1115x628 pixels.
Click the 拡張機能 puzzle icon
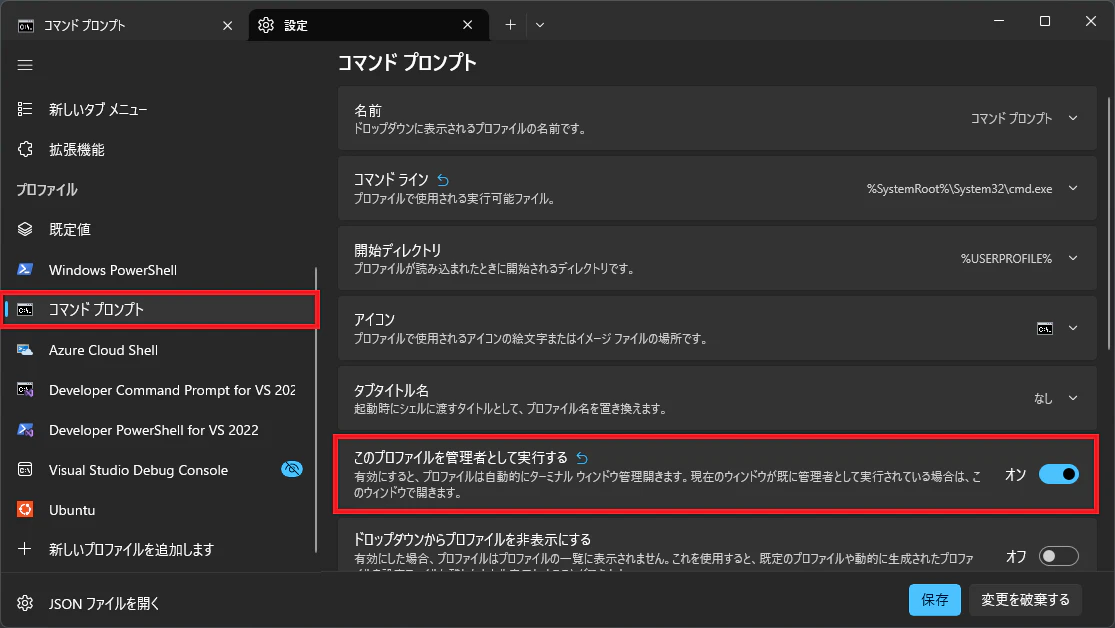tap(25, 149)
